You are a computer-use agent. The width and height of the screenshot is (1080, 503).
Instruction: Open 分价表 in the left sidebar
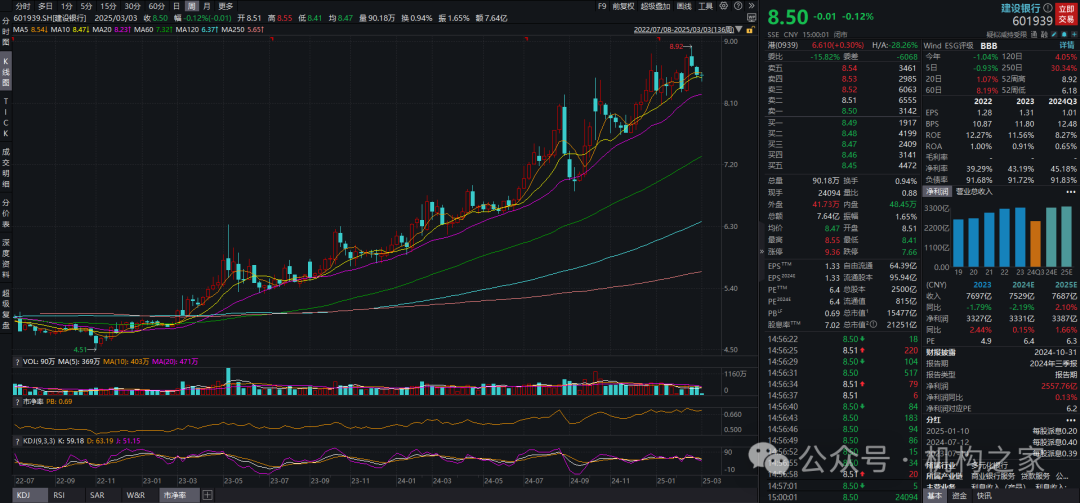(x=6, y=213)
